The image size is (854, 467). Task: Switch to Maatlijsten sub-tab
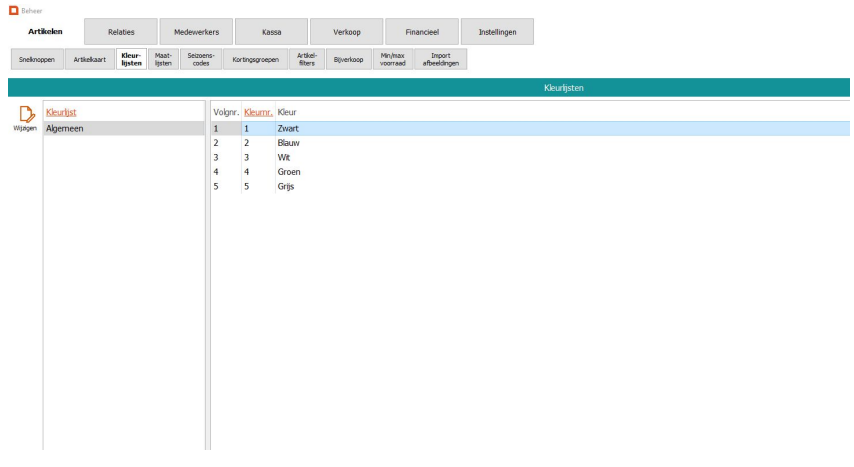click(163, 60)
